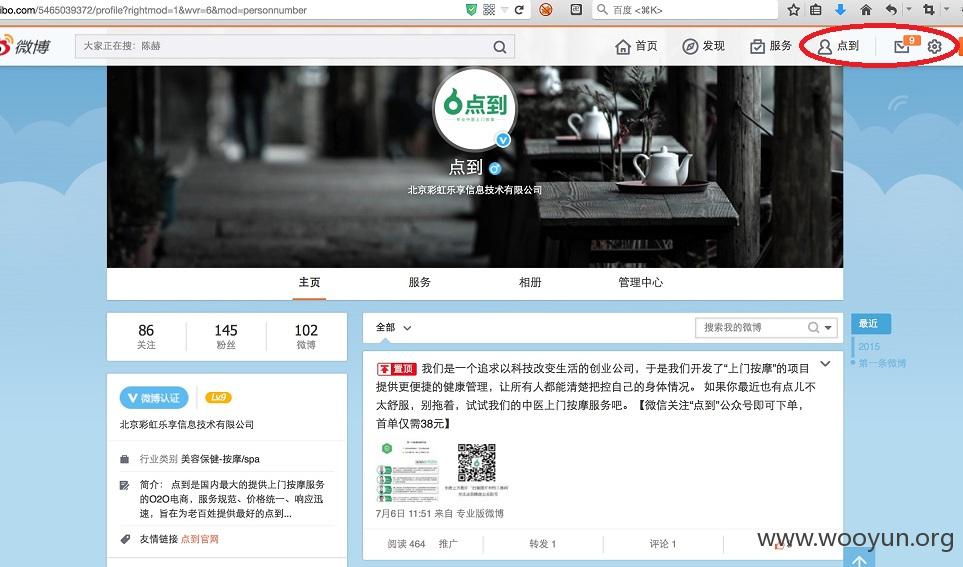Open 服务 in top navigation bar
Image resolution: width=963 pixels, height=567 pixels.
coord(771,46)
